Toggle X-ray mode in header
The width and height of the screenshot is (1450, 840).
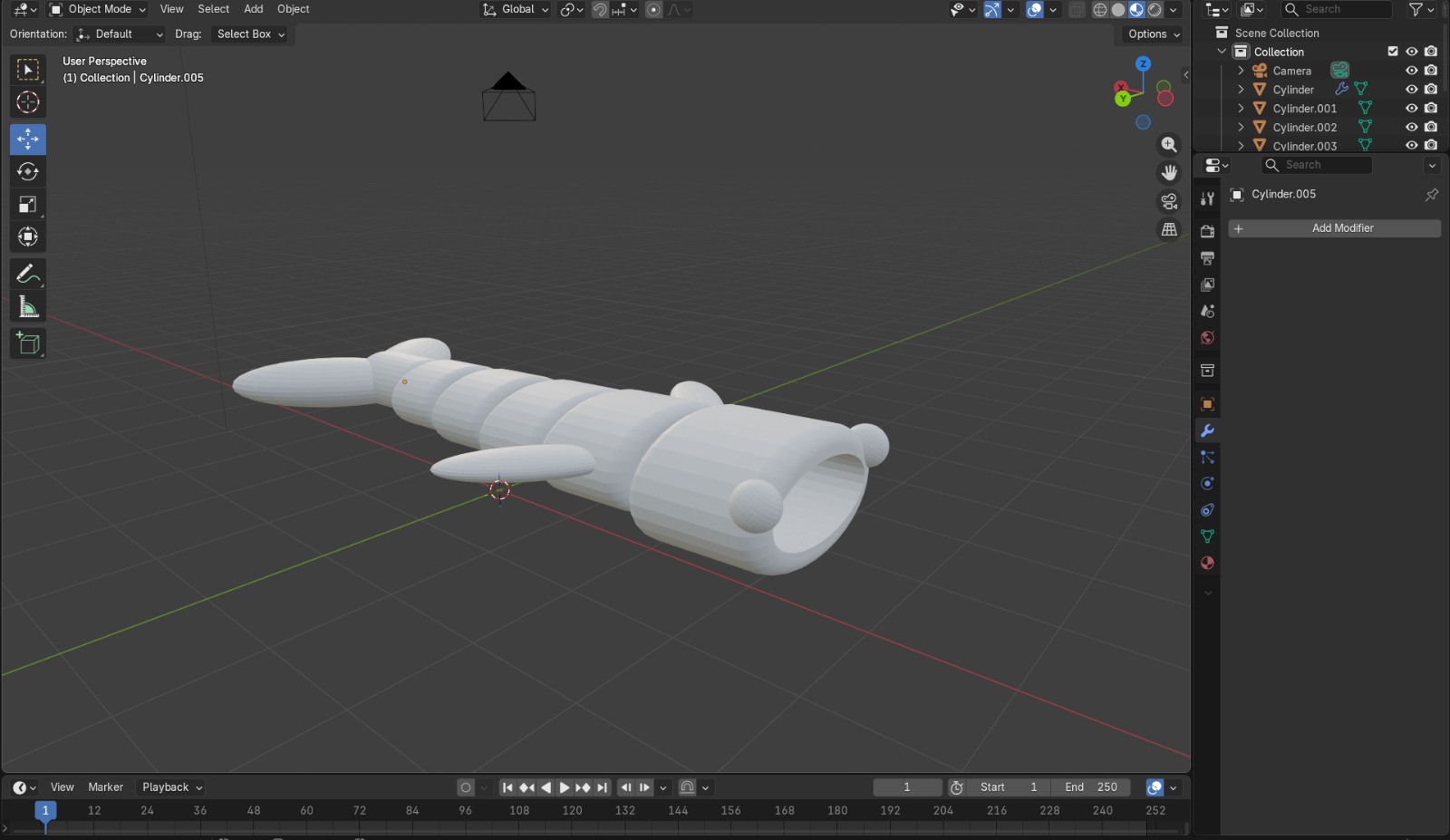click(x=1077, y=10)
